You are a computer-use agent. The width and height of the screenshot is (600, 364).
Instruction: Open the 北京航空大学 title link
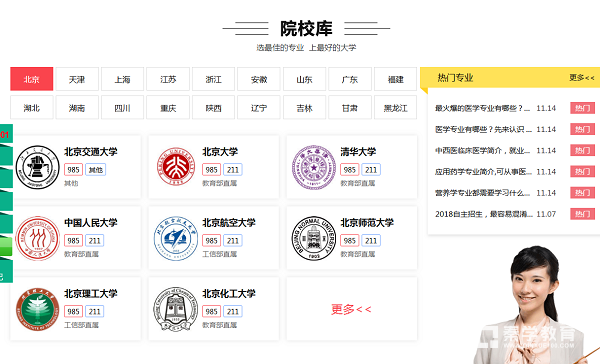point(229,222)
